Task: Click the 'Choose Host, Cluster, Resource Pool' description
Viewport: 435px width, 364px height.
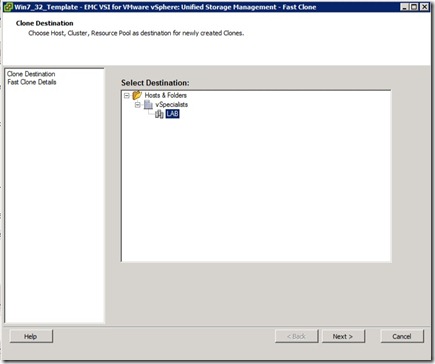Action: coord(136,33)
